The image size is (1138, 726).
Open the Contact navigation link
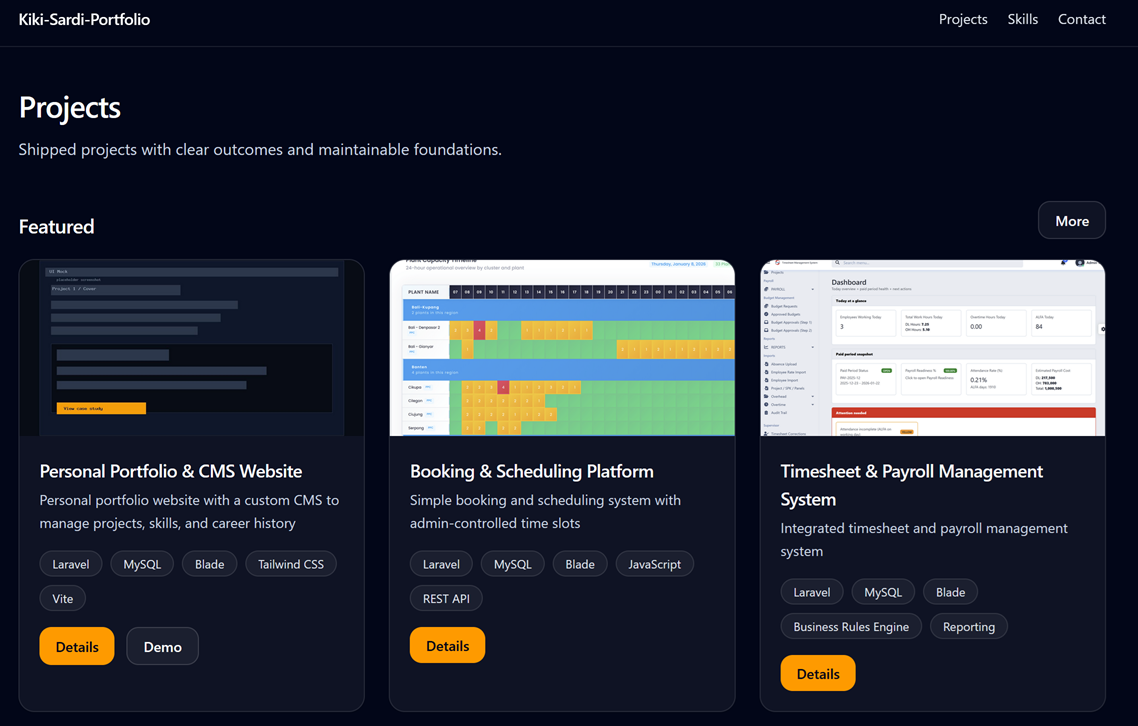point(1081,19)
